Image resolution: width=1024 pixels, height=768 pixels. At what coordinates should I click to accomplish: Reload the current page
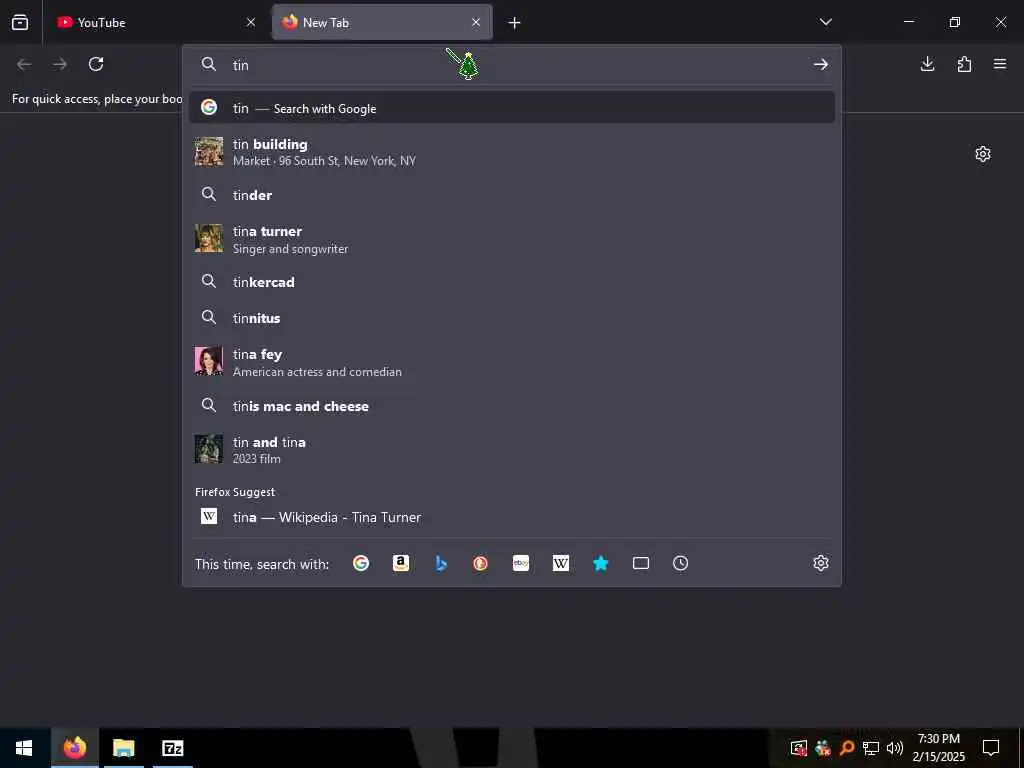[x=96, y=64]
